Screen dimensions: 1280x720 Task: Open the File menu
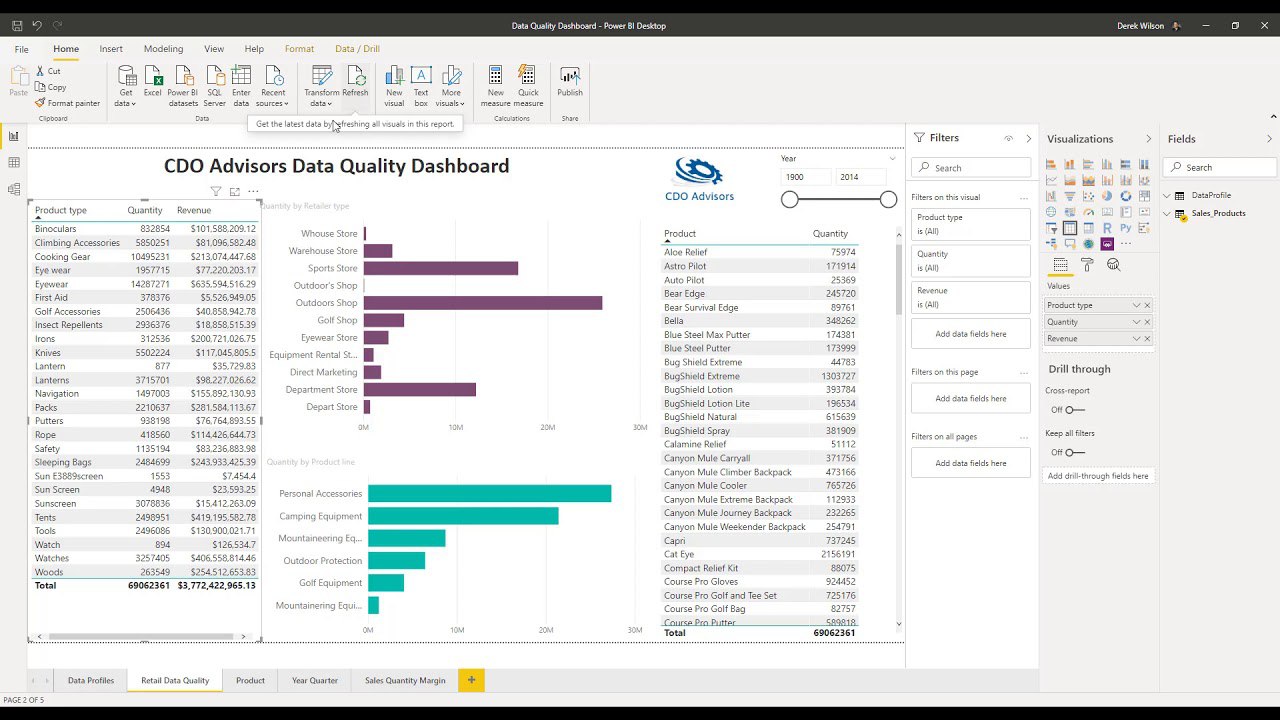21,48
